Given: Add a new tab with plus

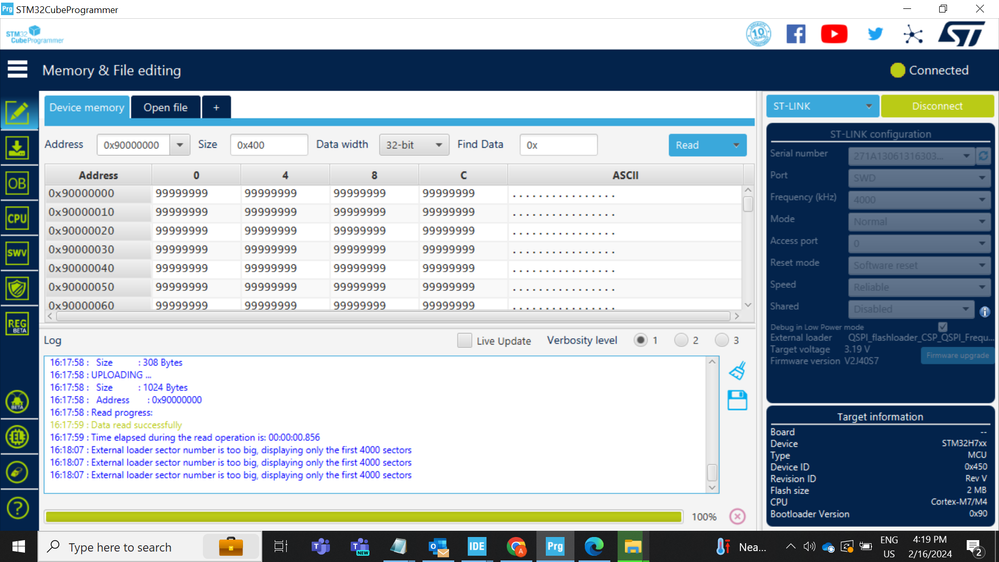Looking at the screenshot, I should click(217, 108).
